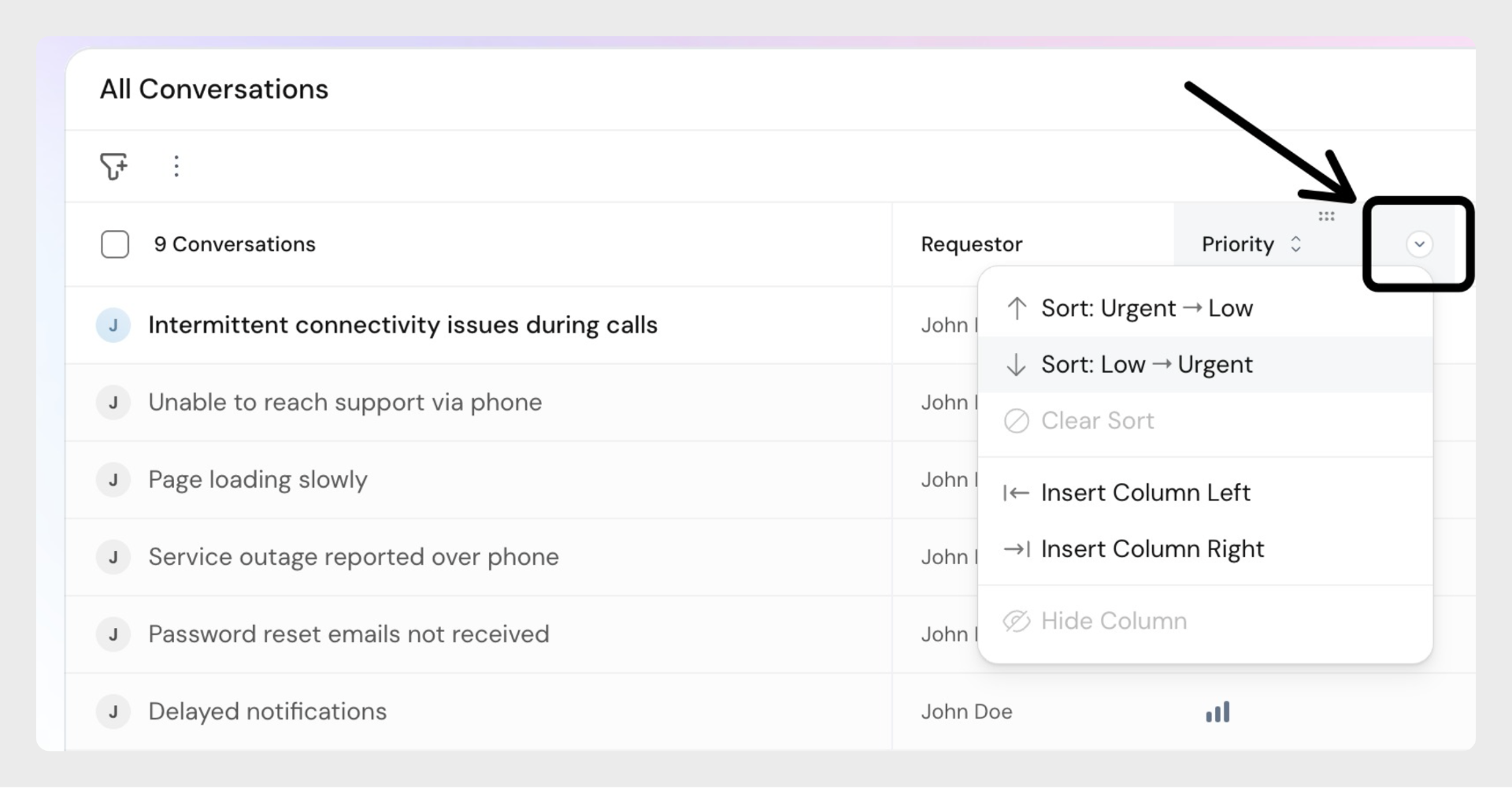The image size is (1512, 788).
Task: Click the avatar beside Delayed notifications
Action: pos(113,712)
